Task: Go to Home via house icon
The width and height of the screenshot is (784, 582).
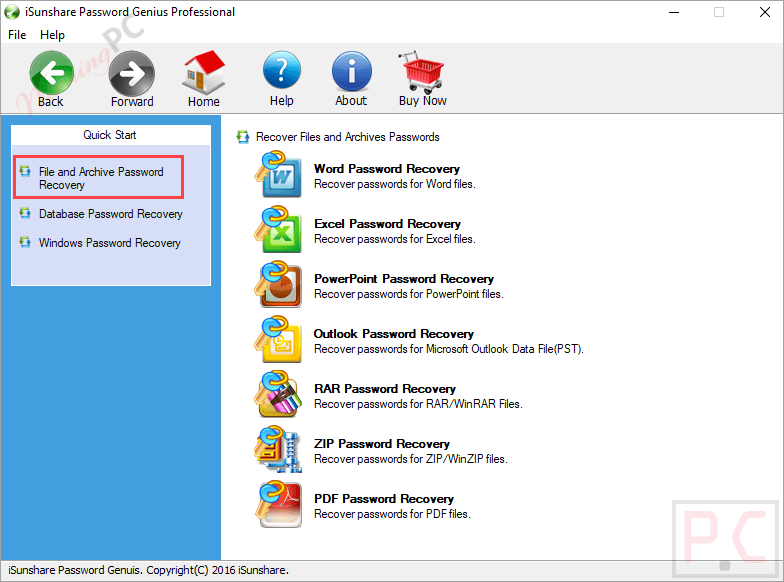Action: (x=204, y=72)
